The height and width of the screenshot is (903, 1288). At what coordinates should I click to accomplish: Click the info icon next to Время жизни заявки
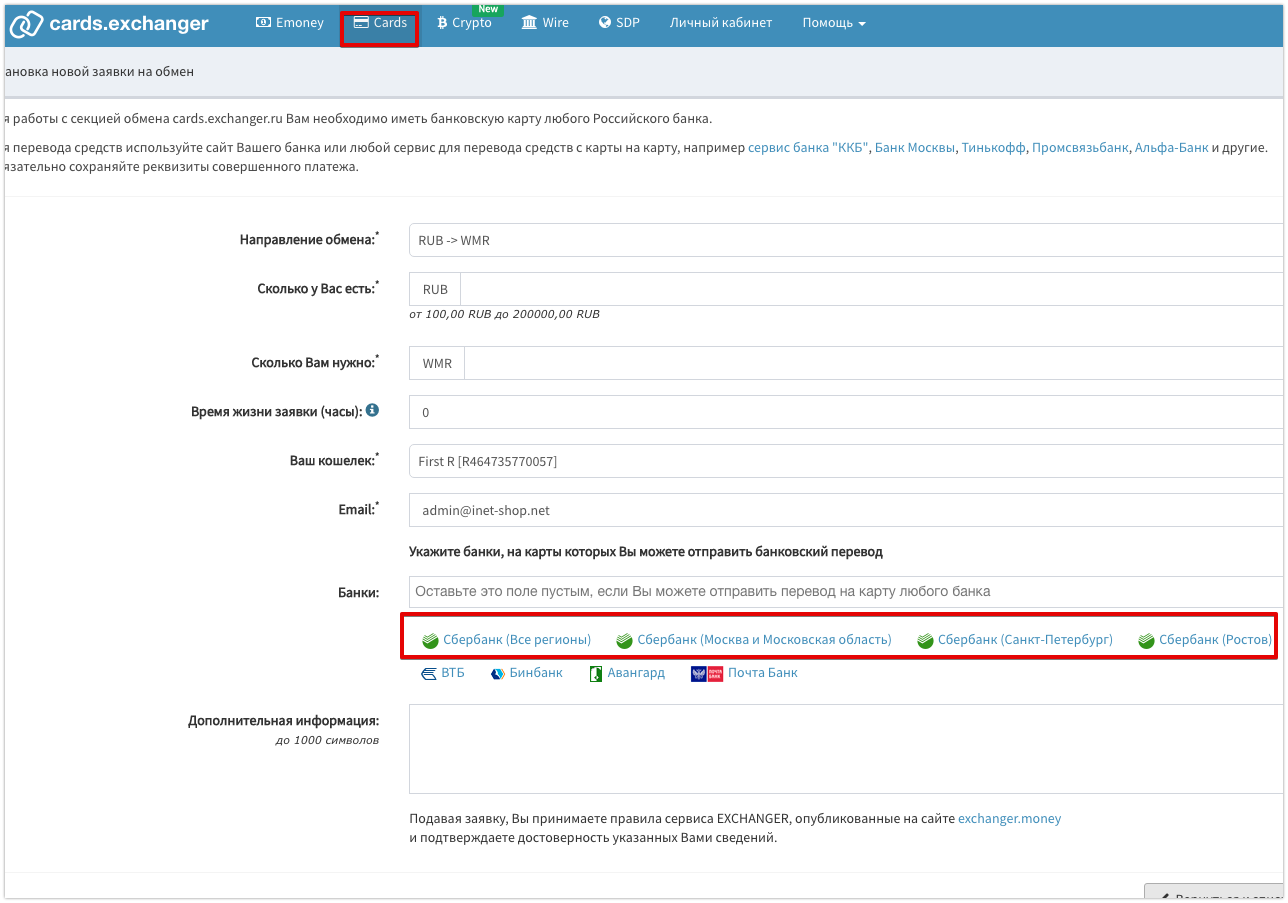click(x=372, y=410)
